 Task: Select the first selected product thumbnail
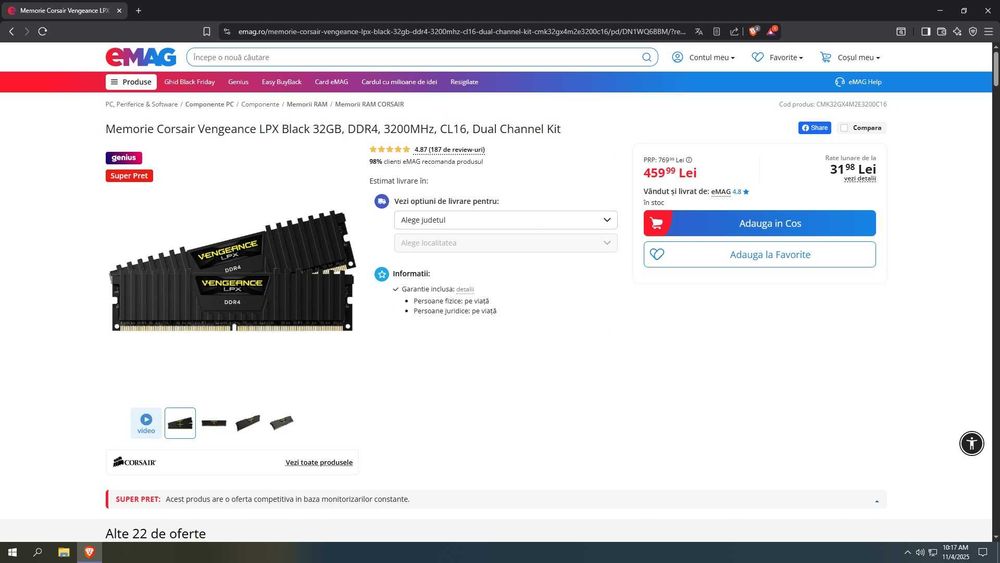coord(180,423)
